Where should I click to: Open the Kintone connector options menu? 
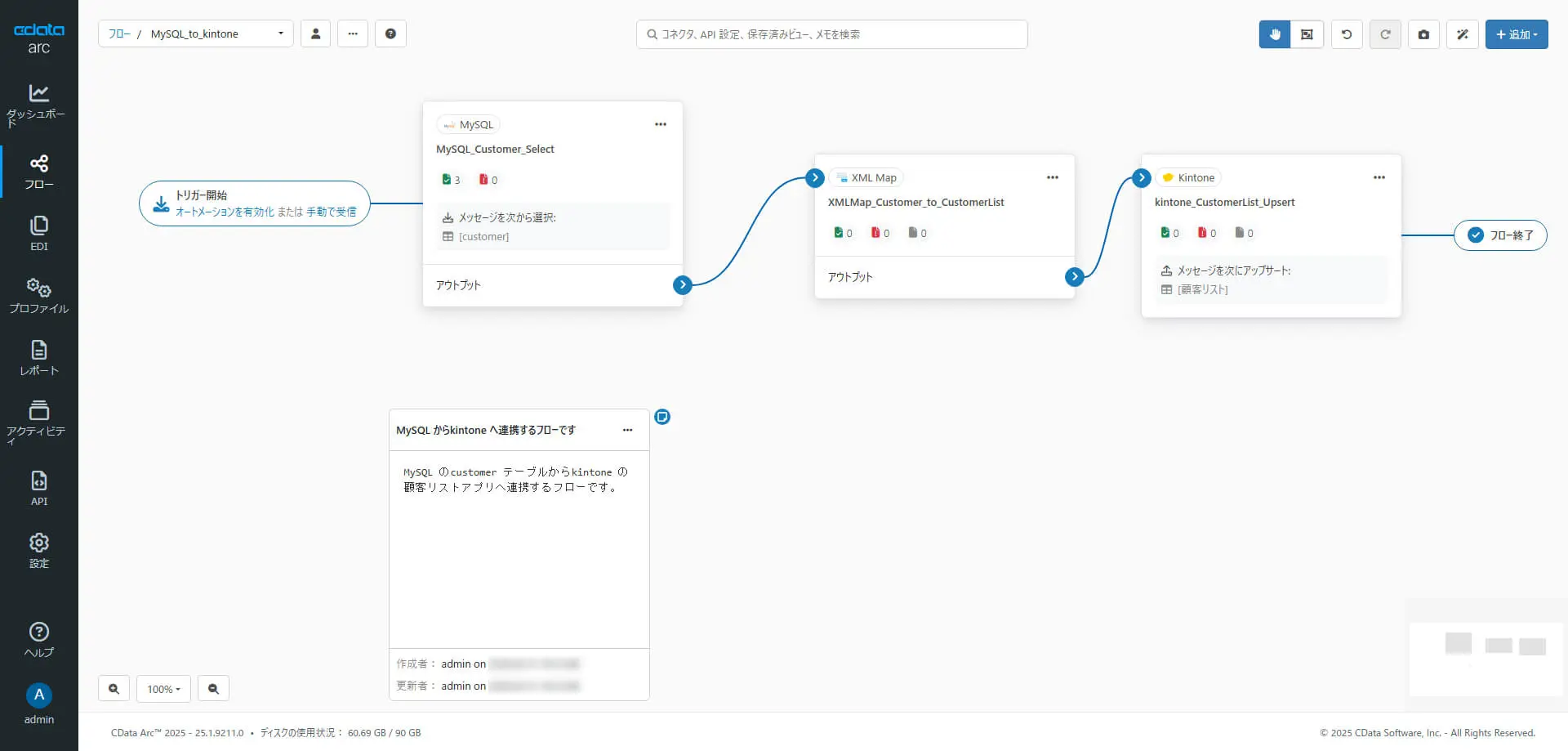[1379, 177]
